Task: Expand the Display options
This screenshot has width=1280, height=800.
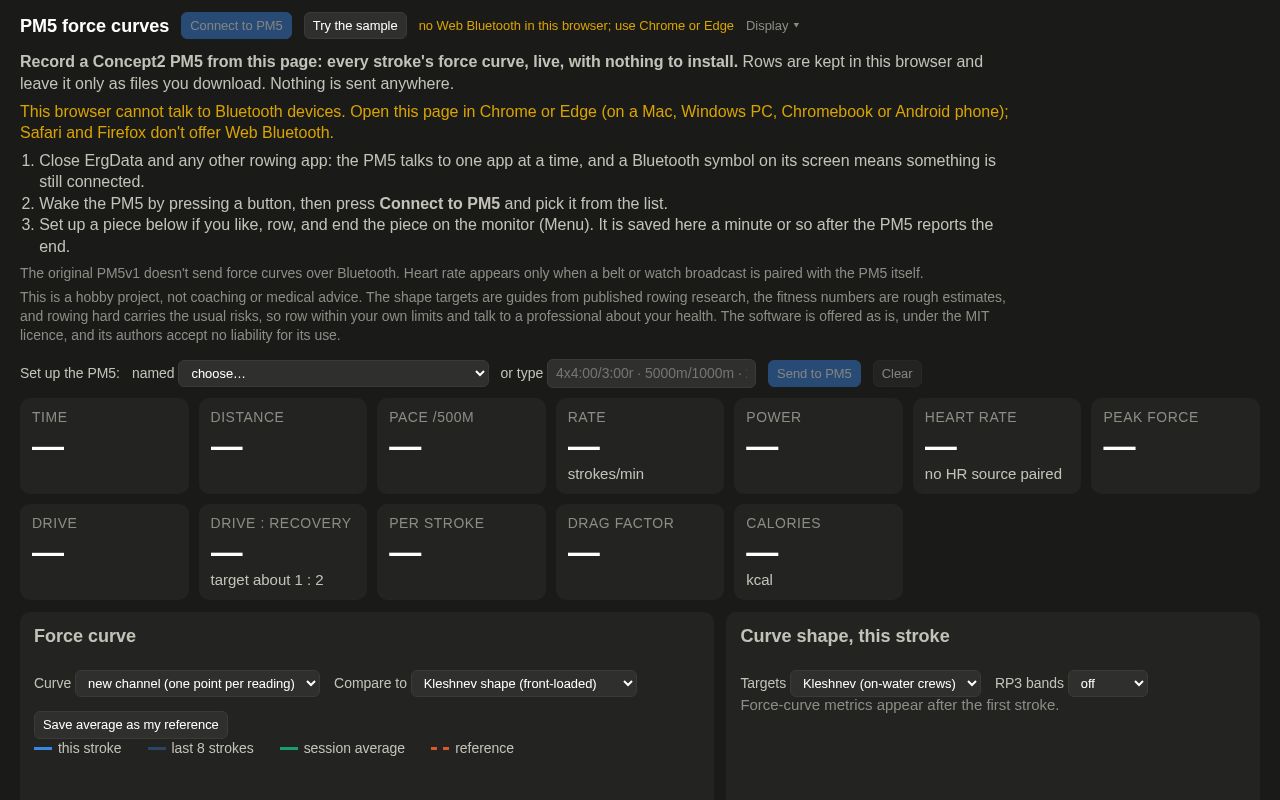Action: tap(772, 25)
